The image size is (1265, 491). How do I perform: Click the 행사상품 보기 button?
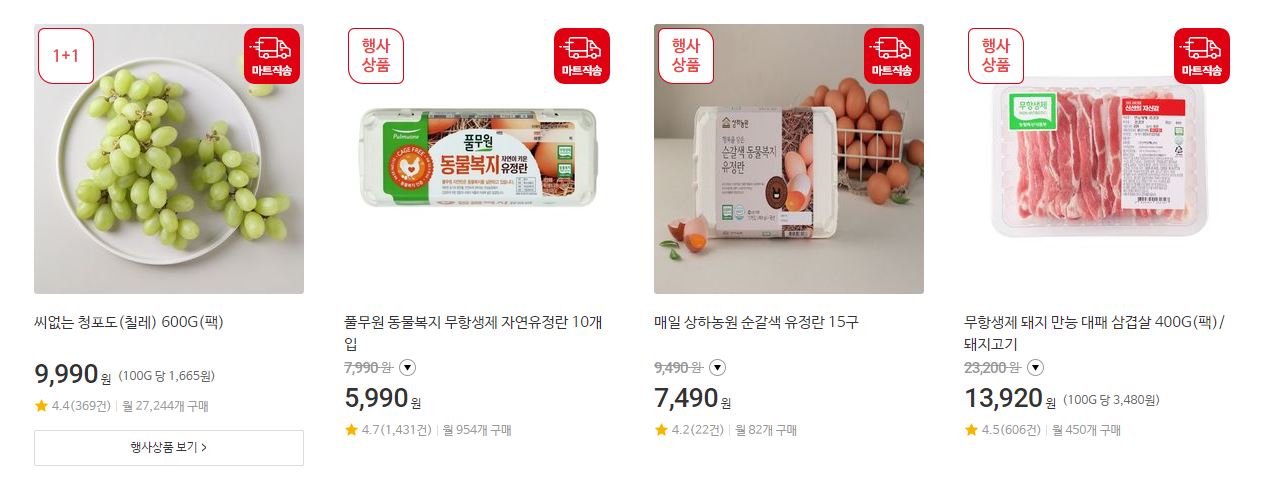(169, 448)
